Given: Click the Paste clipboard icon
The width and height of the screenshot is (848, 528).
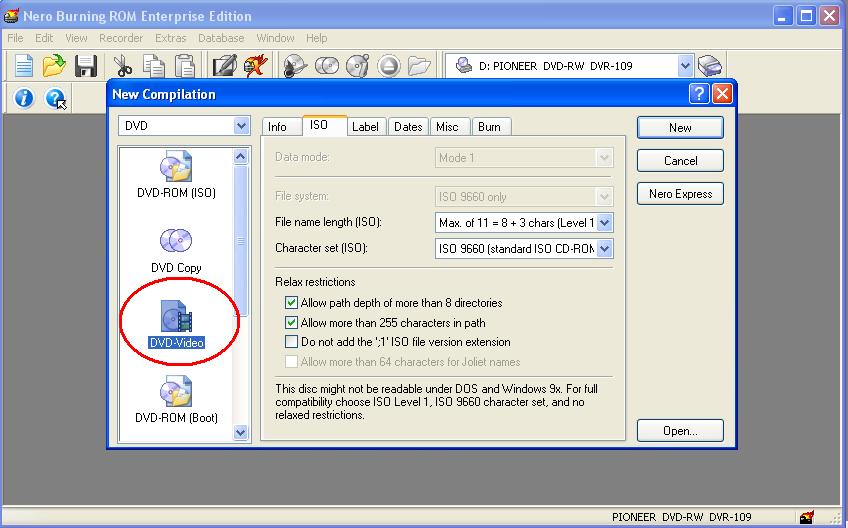Looking at the screenshot, I should coord(185,66).
